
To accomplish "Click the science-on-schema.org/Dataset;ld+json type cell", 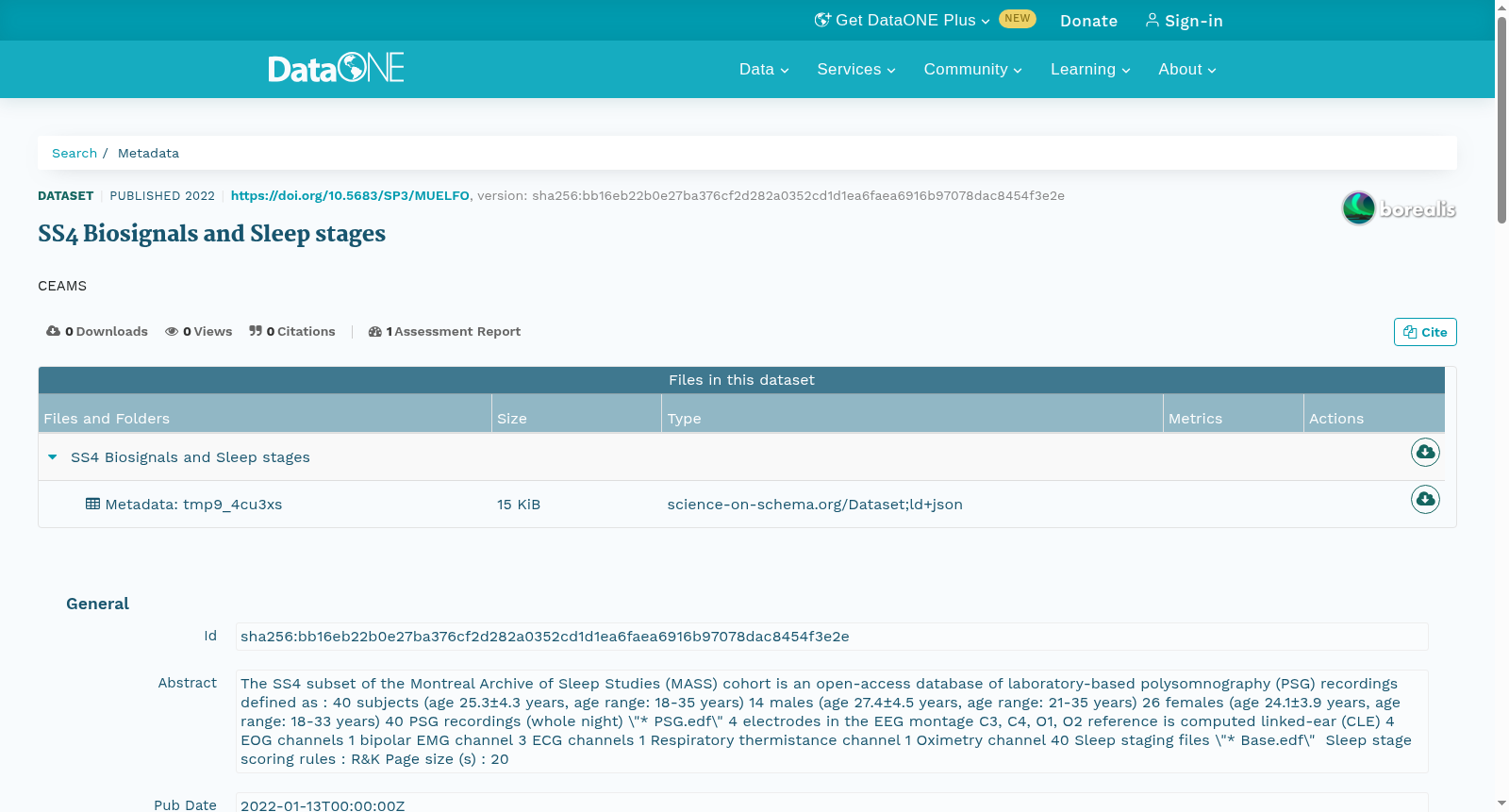I will point(815,505).
